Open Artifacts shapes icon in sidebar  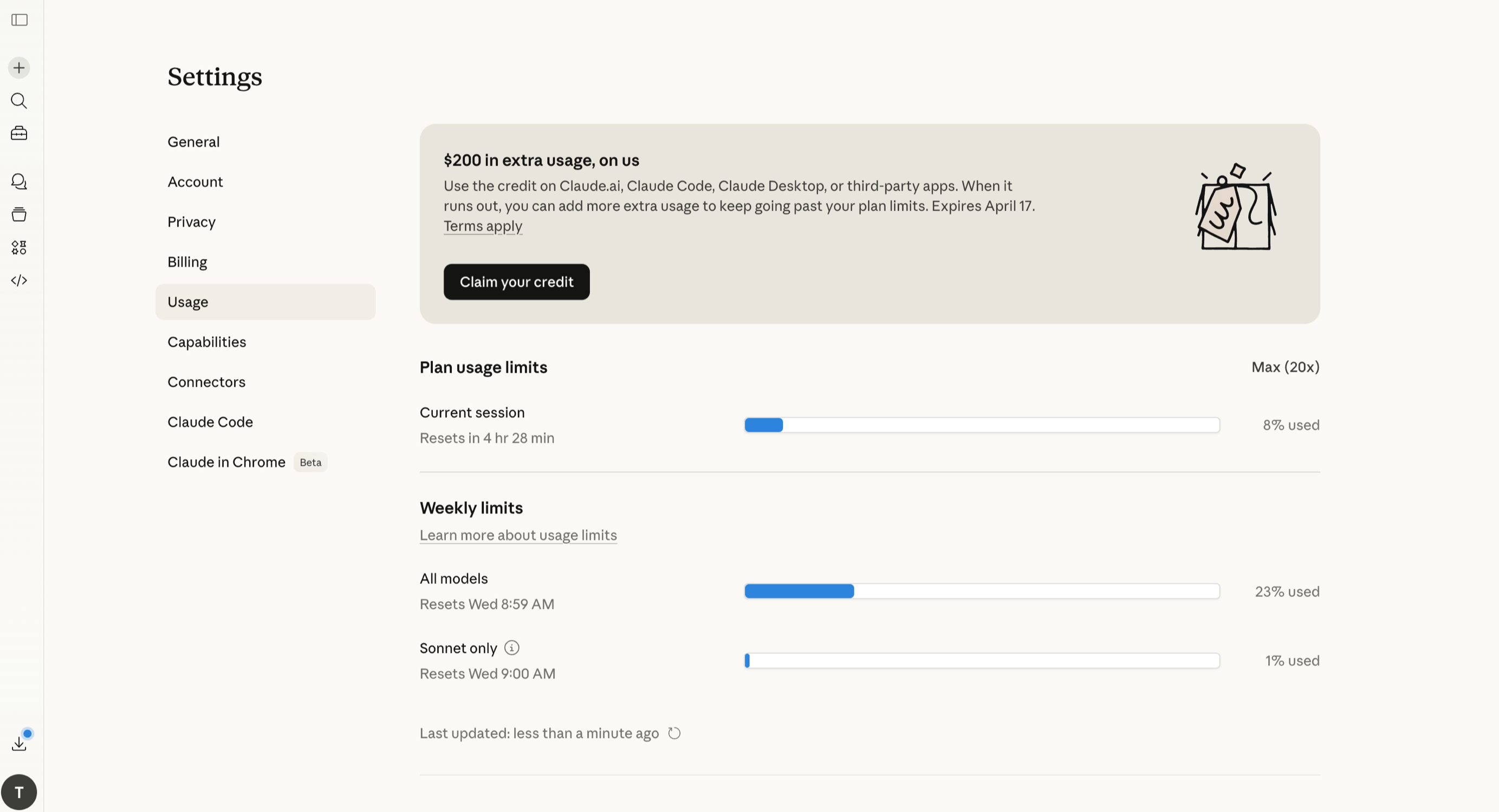pyautogui.click(x=19, y=247)
